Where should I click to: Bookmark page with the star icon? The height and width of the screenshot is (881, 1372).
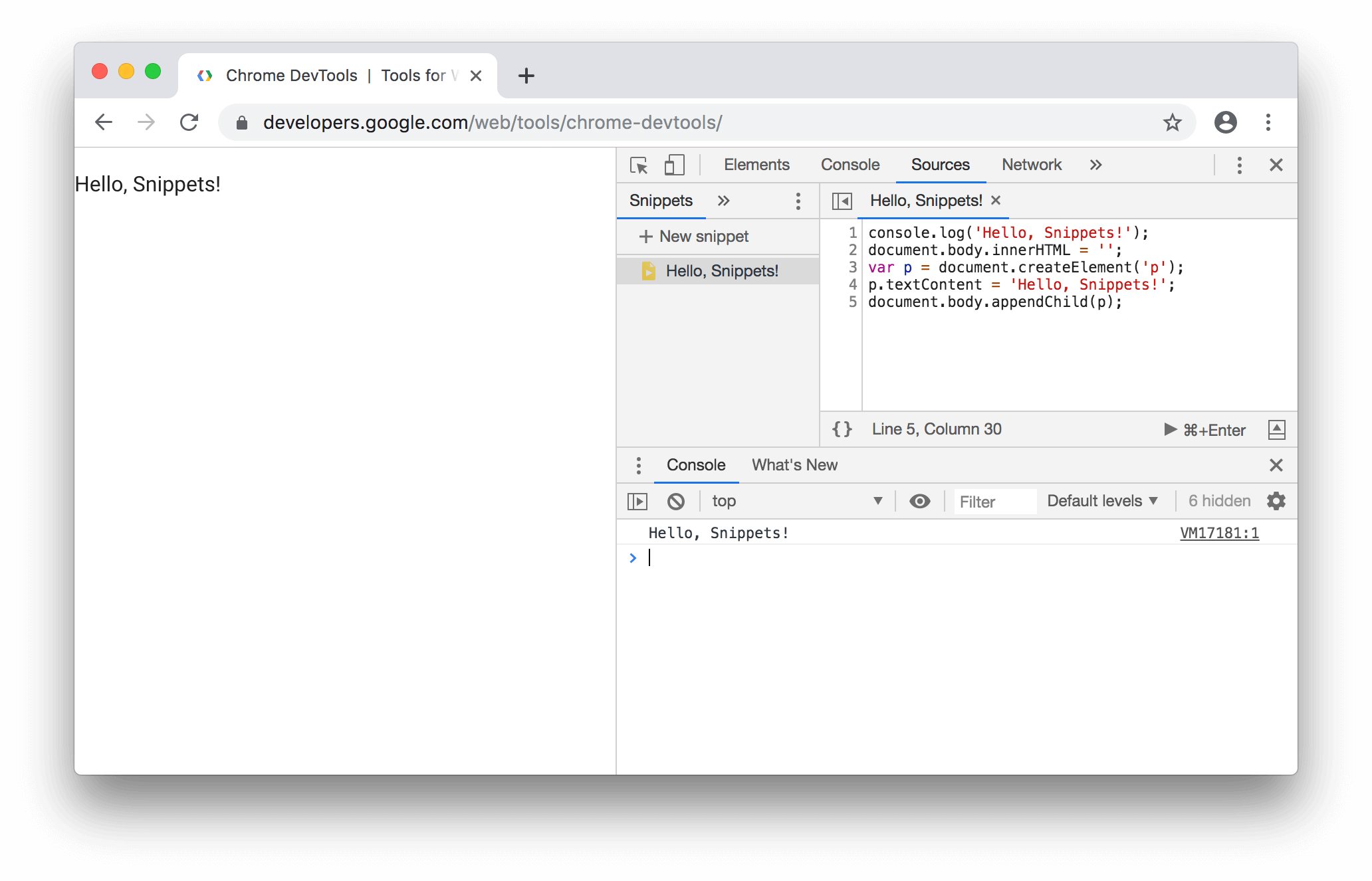tap(1172, 122)
